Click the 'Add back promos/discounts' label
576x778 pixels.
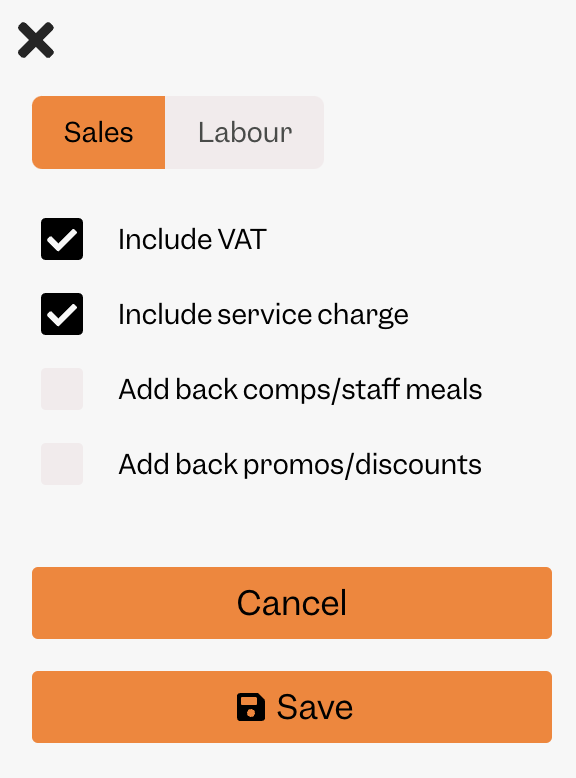coord(300,464)
